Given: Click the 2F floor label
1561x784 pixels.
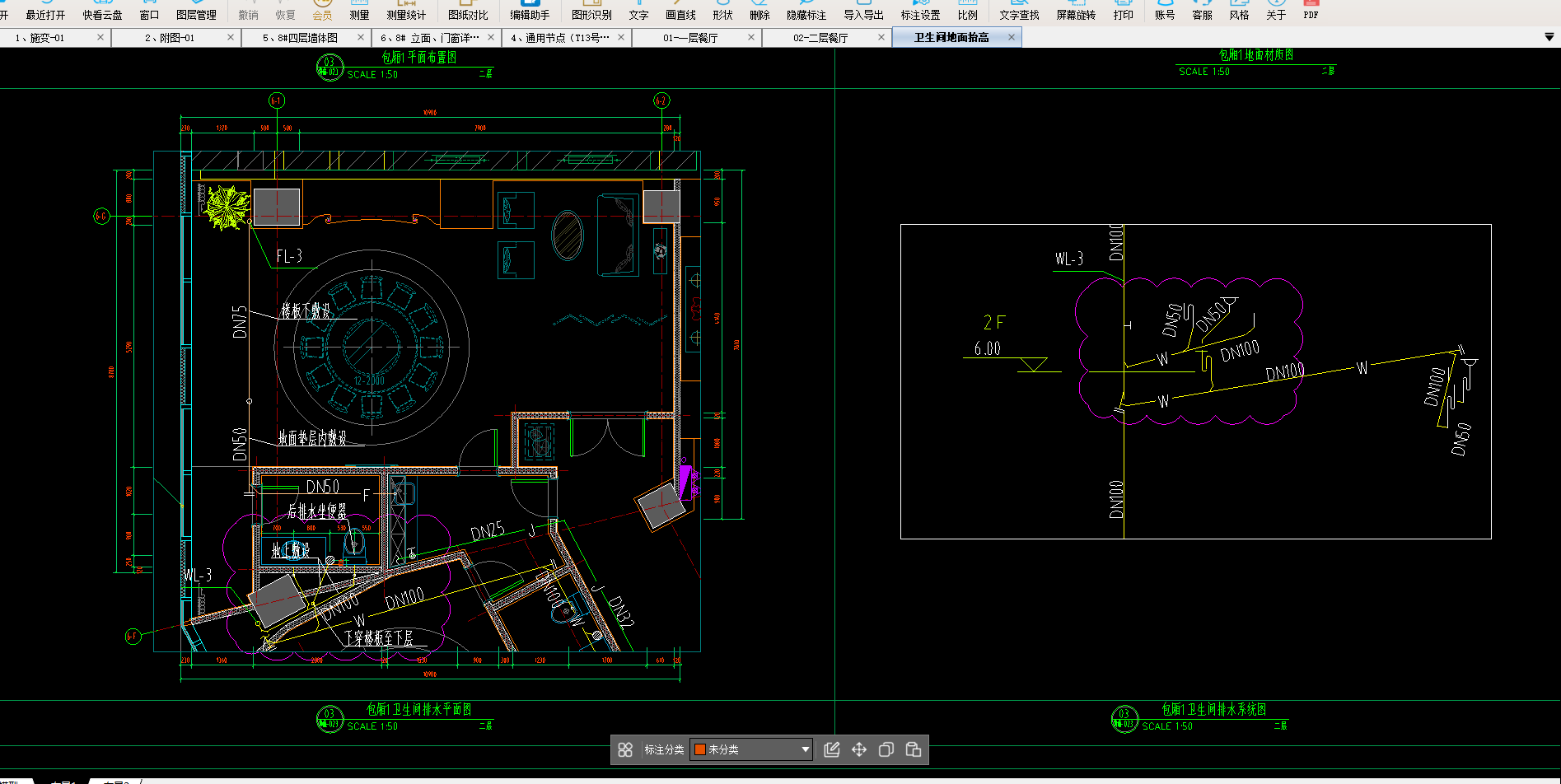Looking at the screenshot, I should (994, 322).
